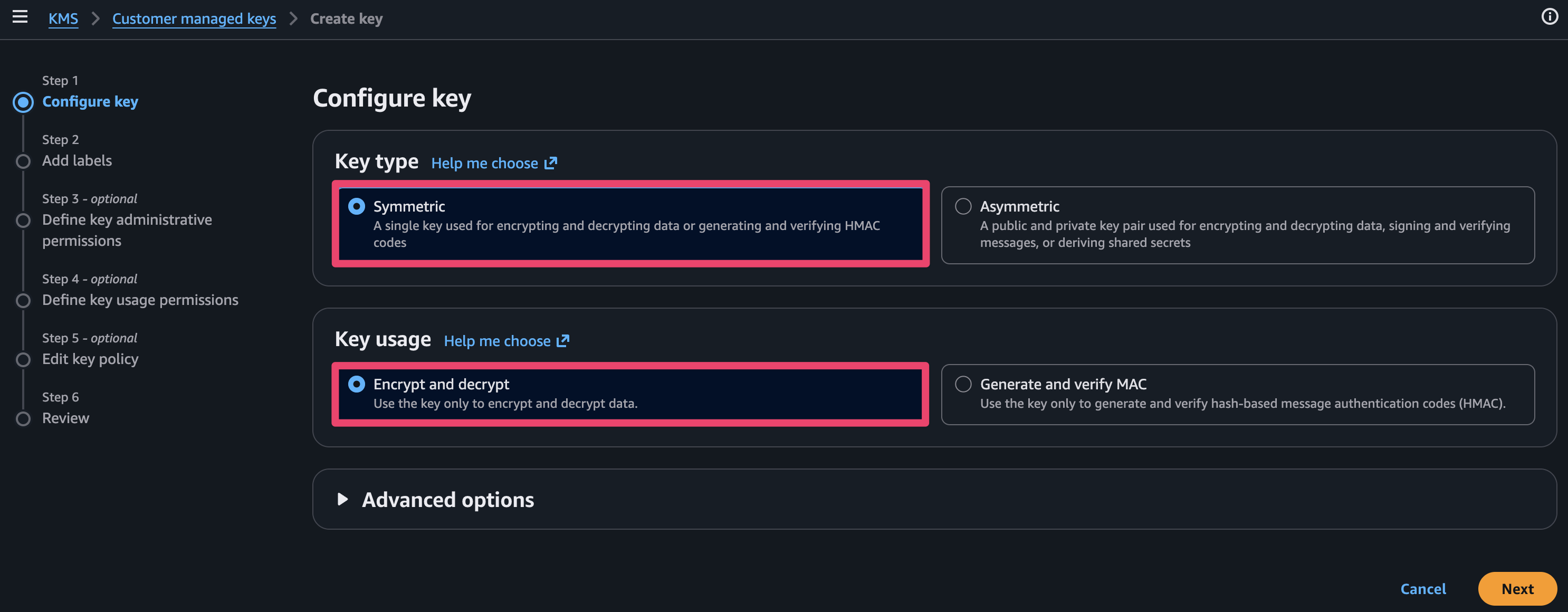Click the info icon at top right
The height and width of the screenshot is (612, 1568).
(1549, 16)
